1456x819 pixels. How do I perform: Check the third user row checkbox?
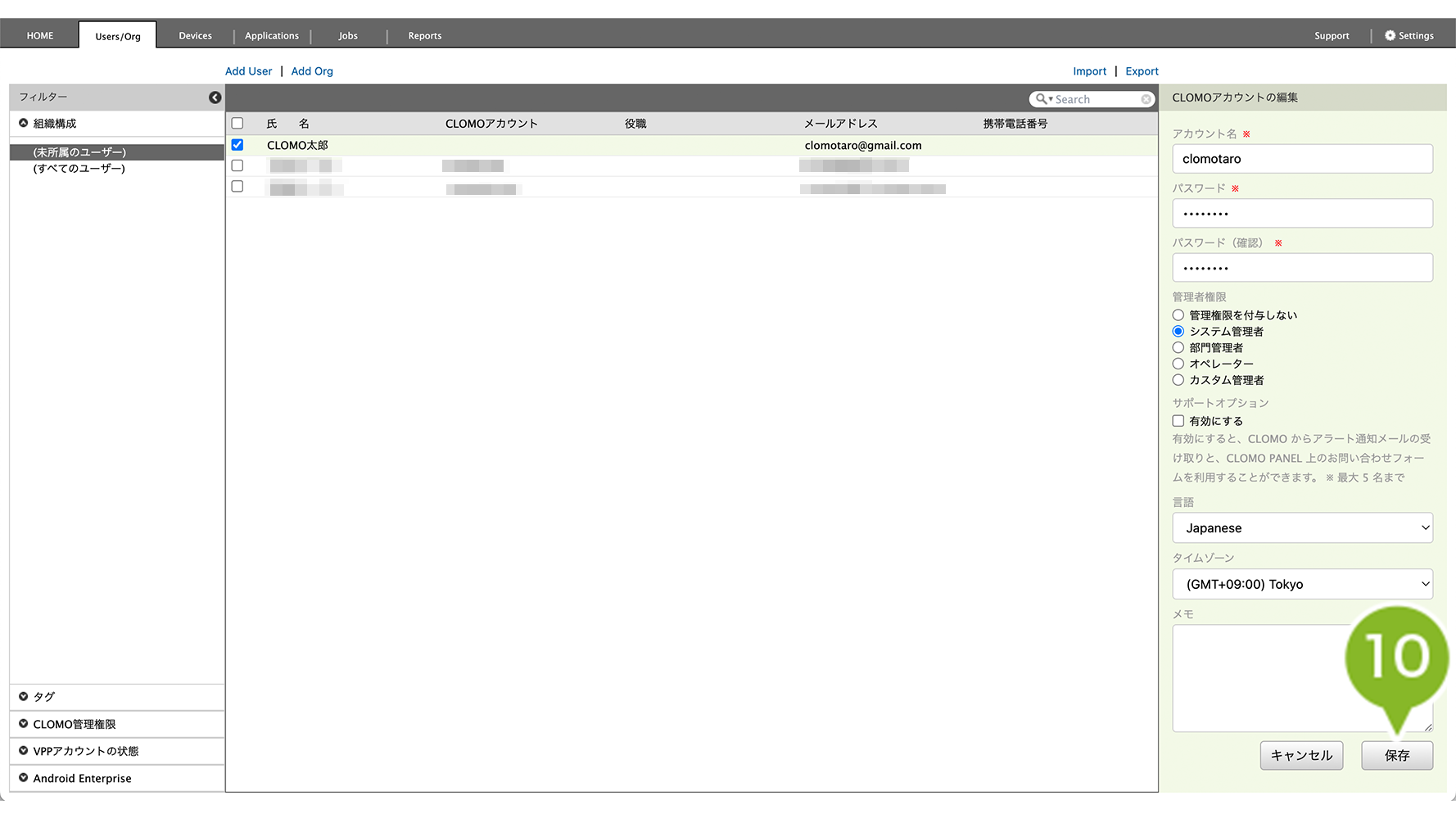pyautogui.click(x=237, y=186)
